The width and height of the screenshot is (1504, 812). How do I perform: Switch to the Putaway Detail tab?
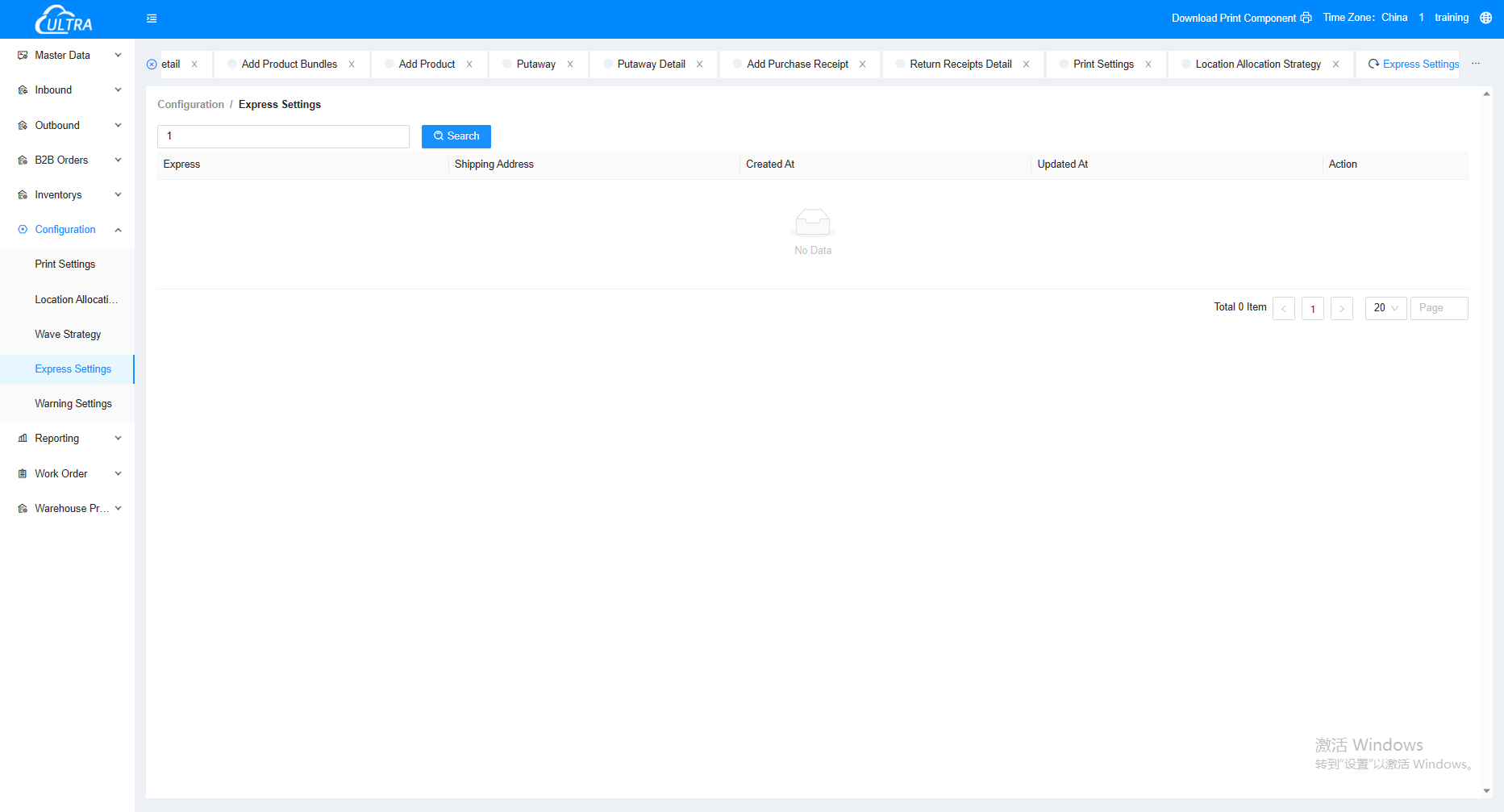click(x=652, y=65)
